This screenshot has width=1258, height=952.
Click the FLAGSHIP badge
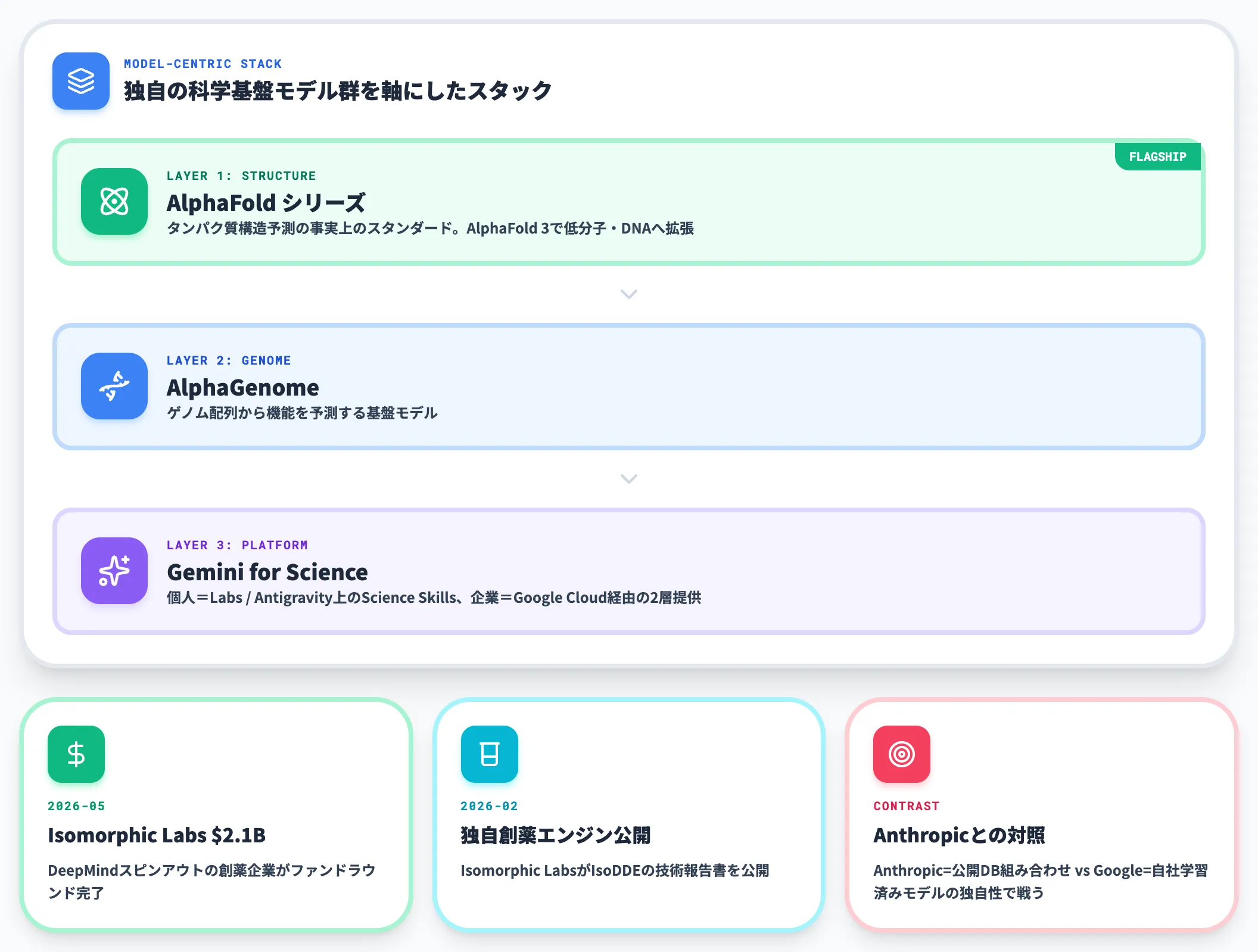[x=1157, y=157]
